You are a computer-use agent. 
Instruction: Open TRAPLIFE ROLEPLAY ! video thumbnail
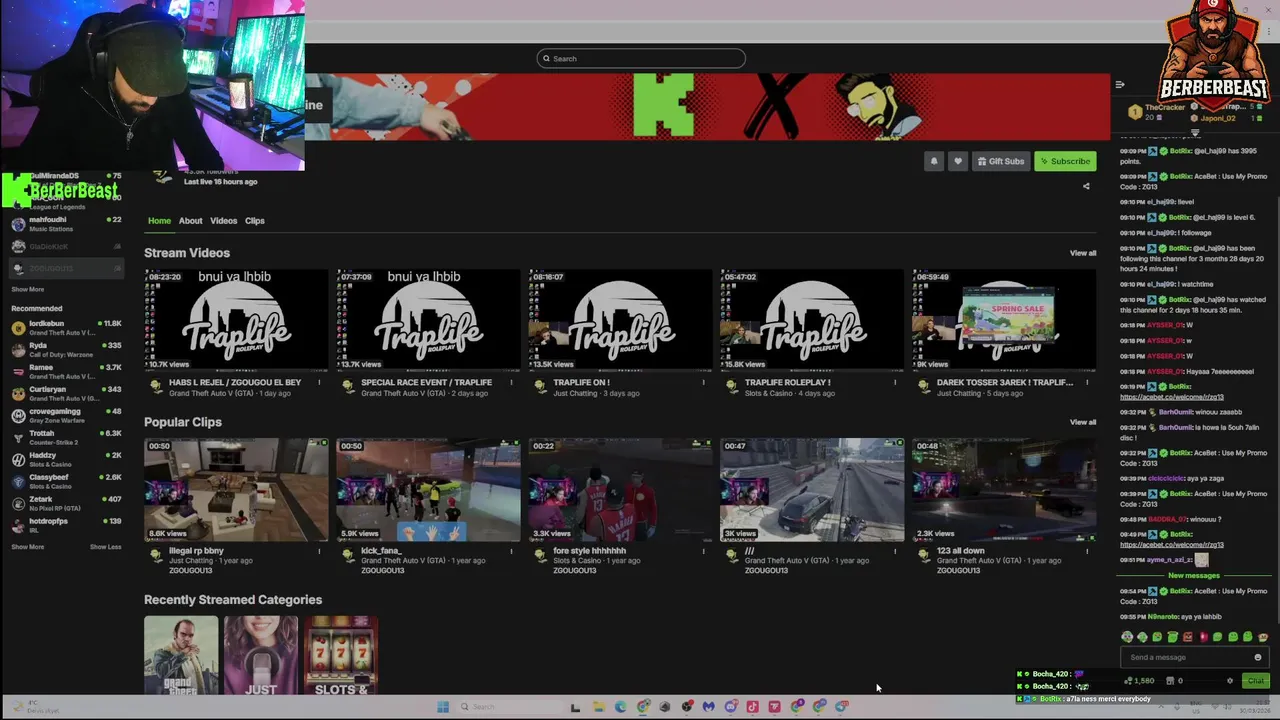[x=812, y=320]
